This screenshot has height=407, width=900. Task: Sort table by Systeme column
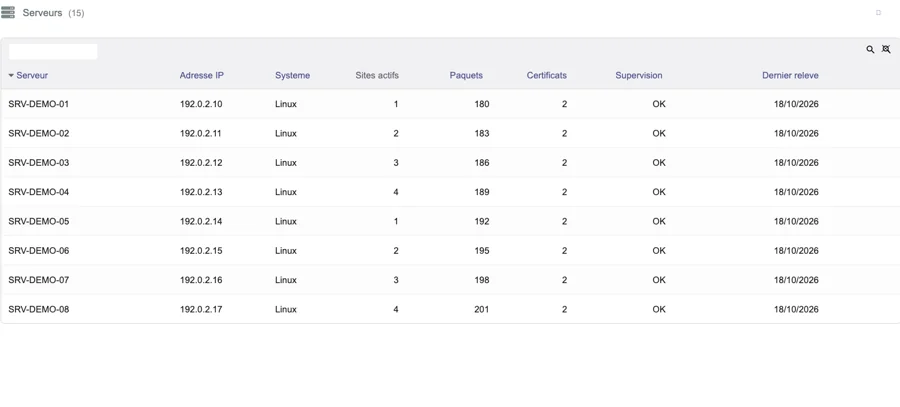point(292,75)
